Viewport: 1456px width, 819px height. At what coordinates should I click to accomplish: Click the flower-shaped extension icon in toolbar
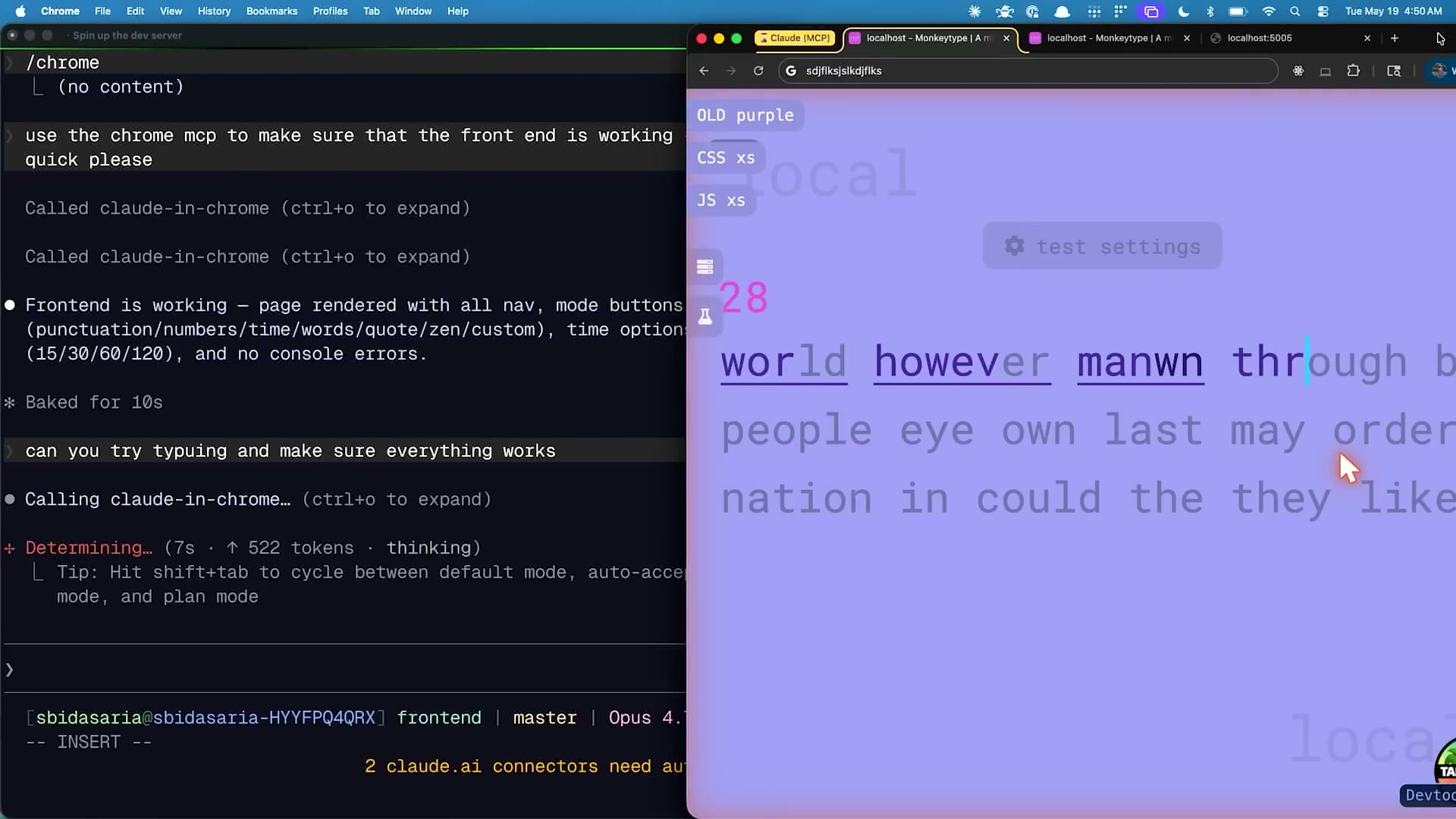[1298, 71]
